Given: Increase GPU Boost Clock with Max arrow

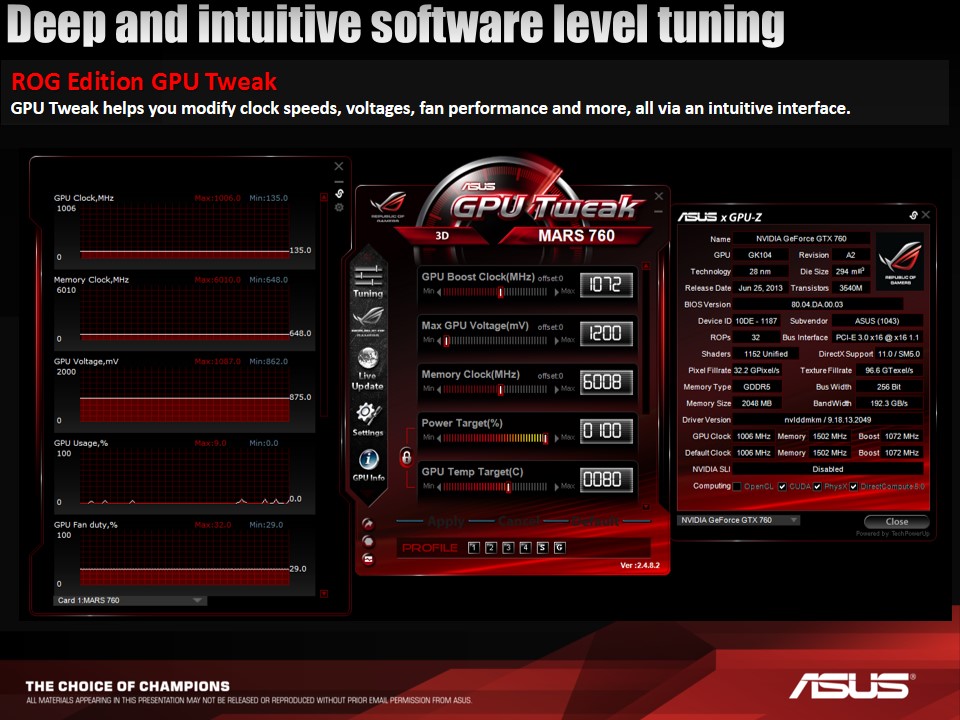Looking at the screenshot, I should (557, 292).
